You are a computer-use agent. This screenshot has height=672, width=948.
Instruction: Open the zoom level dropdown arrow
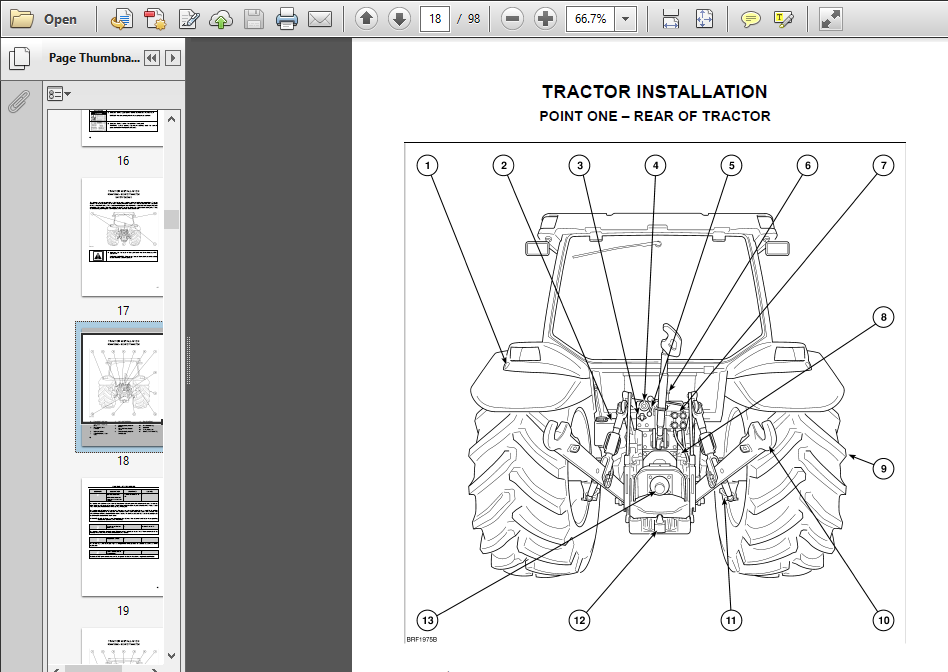point(626,19)
